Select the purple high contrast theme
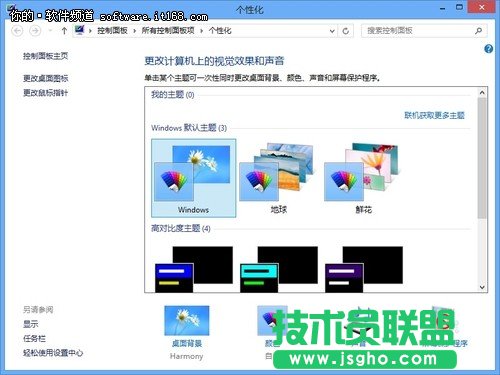Image resolution: width=500 pixels, height=375 pixels. 364,269
